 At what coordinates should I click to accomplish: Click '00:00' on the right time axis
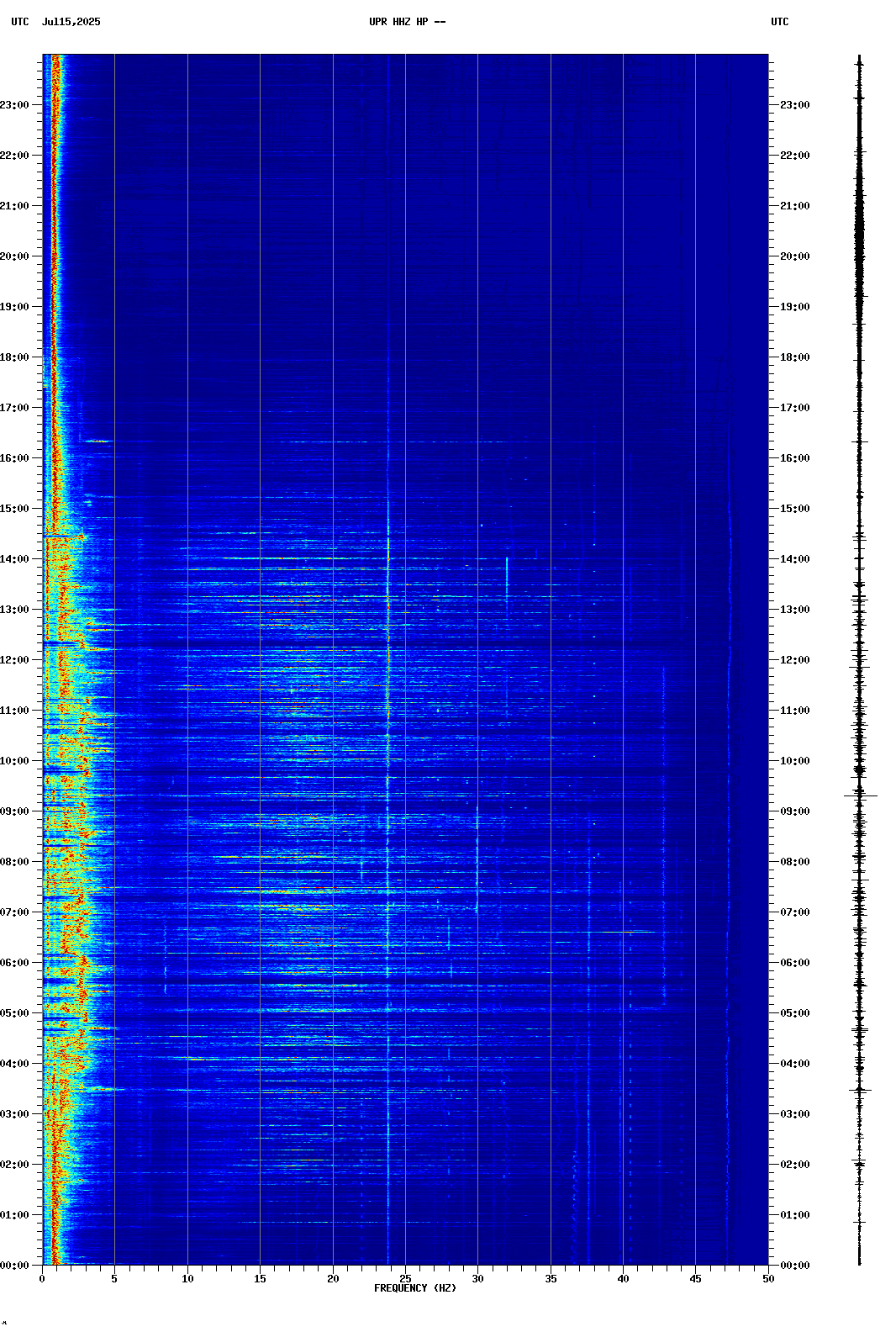click(795, 1266)
